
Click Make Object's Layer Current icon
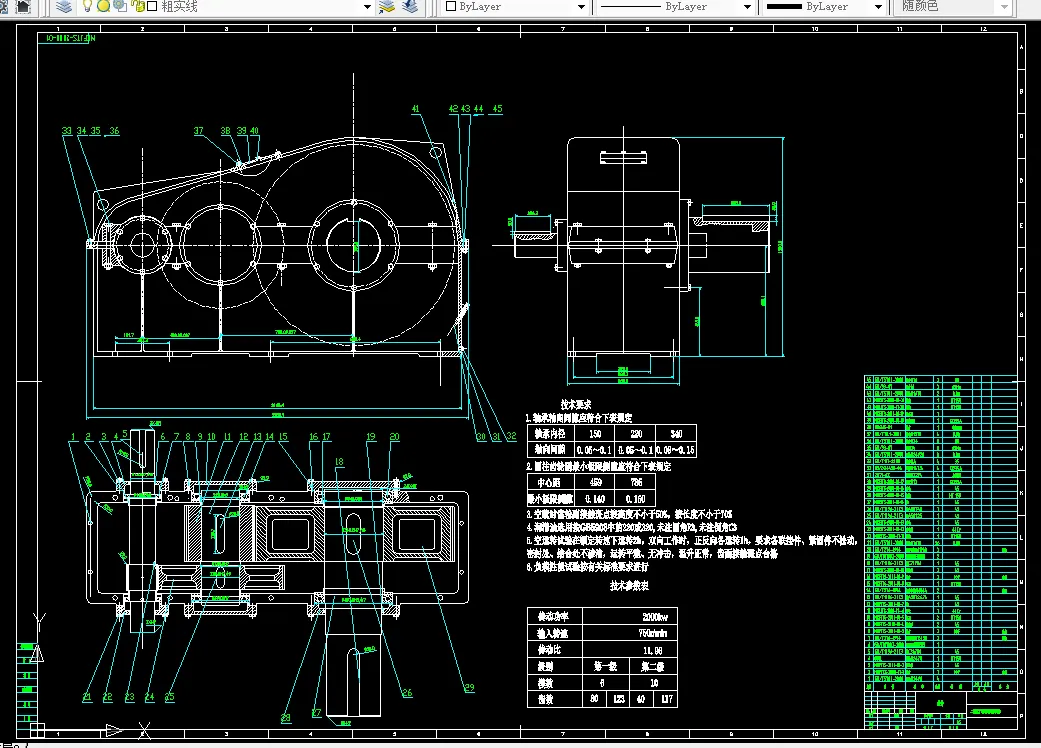tap(386, 7)
